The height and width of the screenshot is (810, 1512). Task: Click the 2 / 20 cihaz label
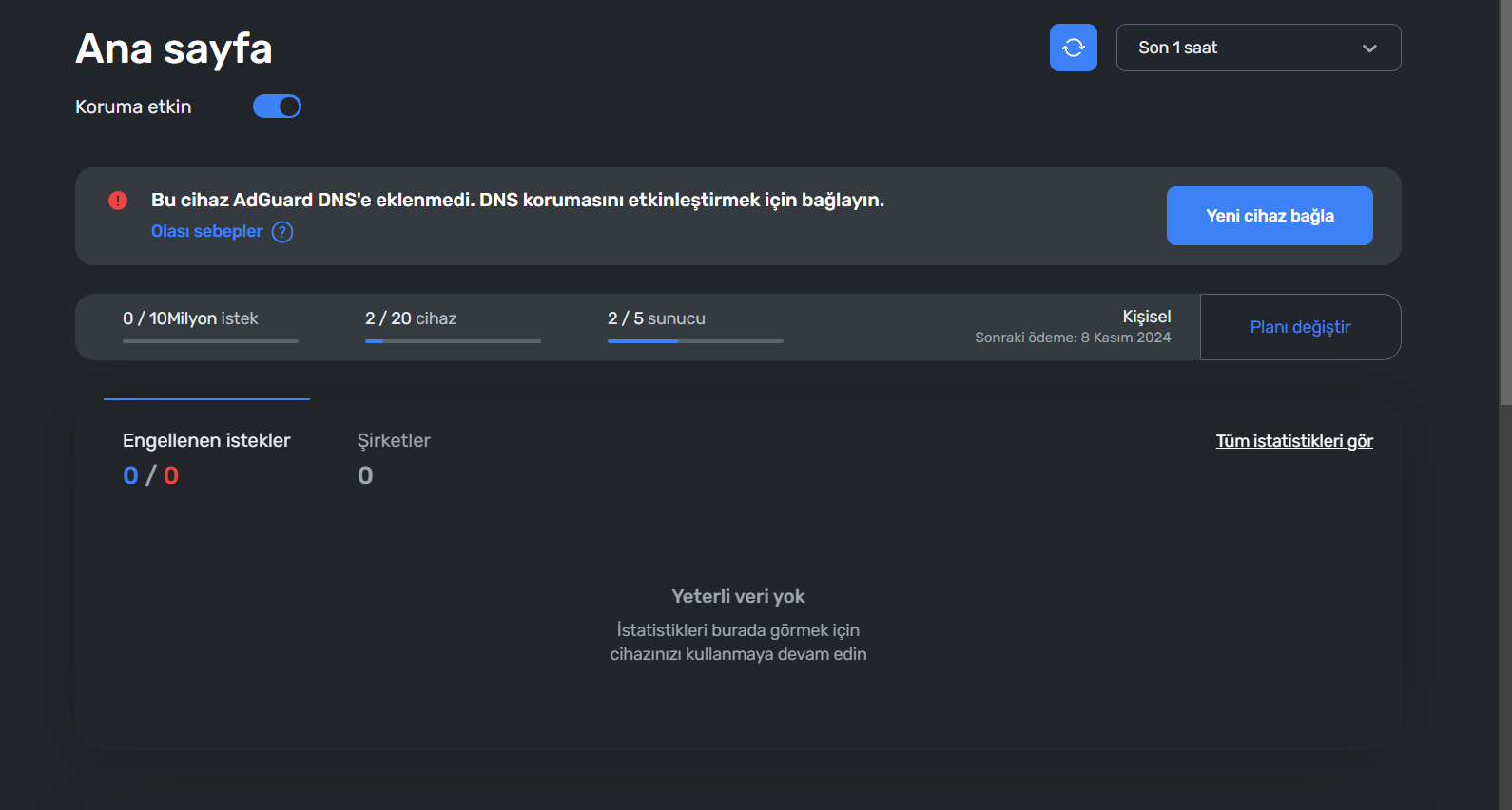(411, 318)
